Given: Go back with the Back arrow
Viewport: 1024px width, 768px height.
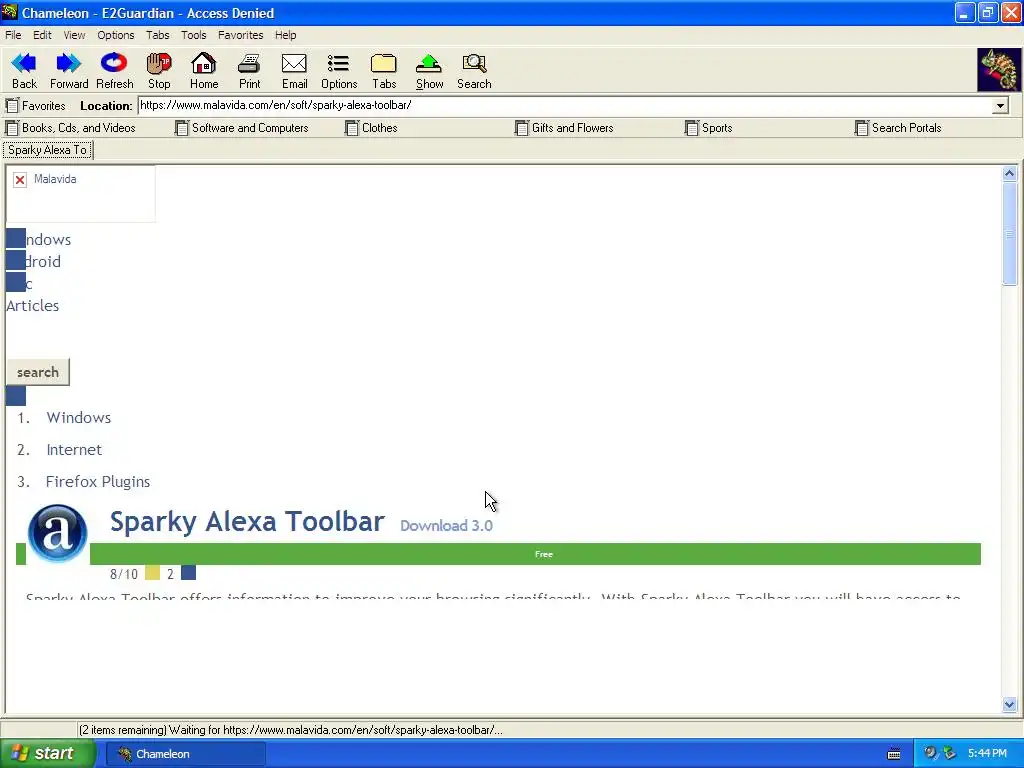Looking at the screenshot, I should coord(24,71).
